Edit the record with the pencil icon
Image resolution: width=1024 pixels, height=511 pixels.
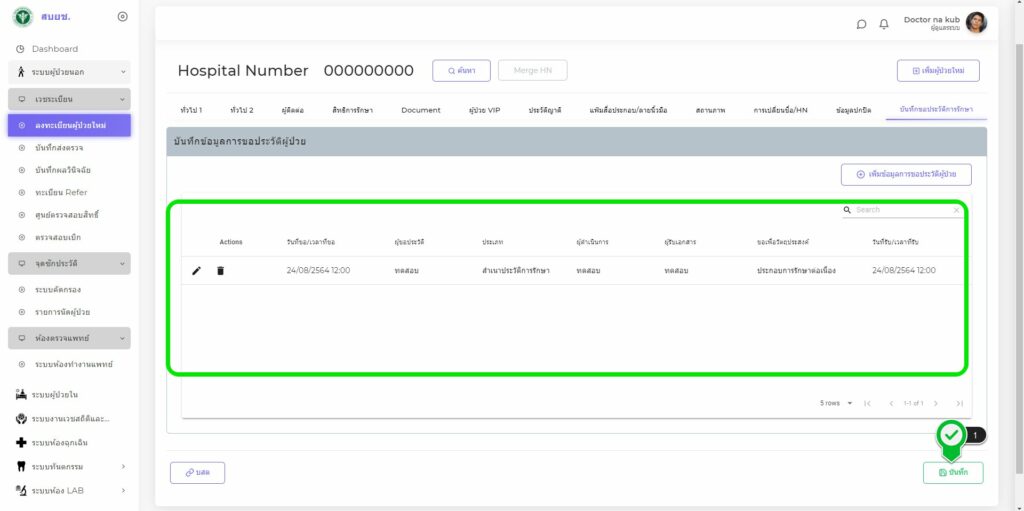click(x=197, y=271)
